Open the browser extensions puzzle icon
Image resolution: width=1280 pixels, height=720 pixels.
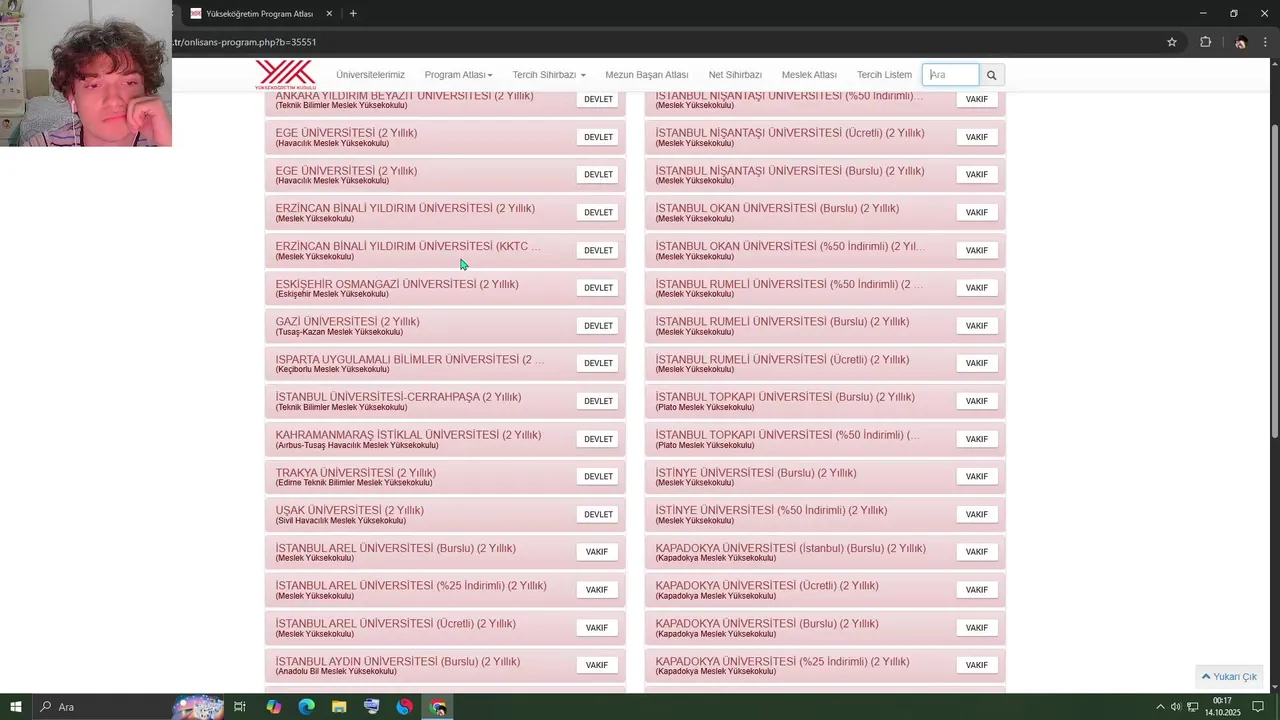point(1205,42)
